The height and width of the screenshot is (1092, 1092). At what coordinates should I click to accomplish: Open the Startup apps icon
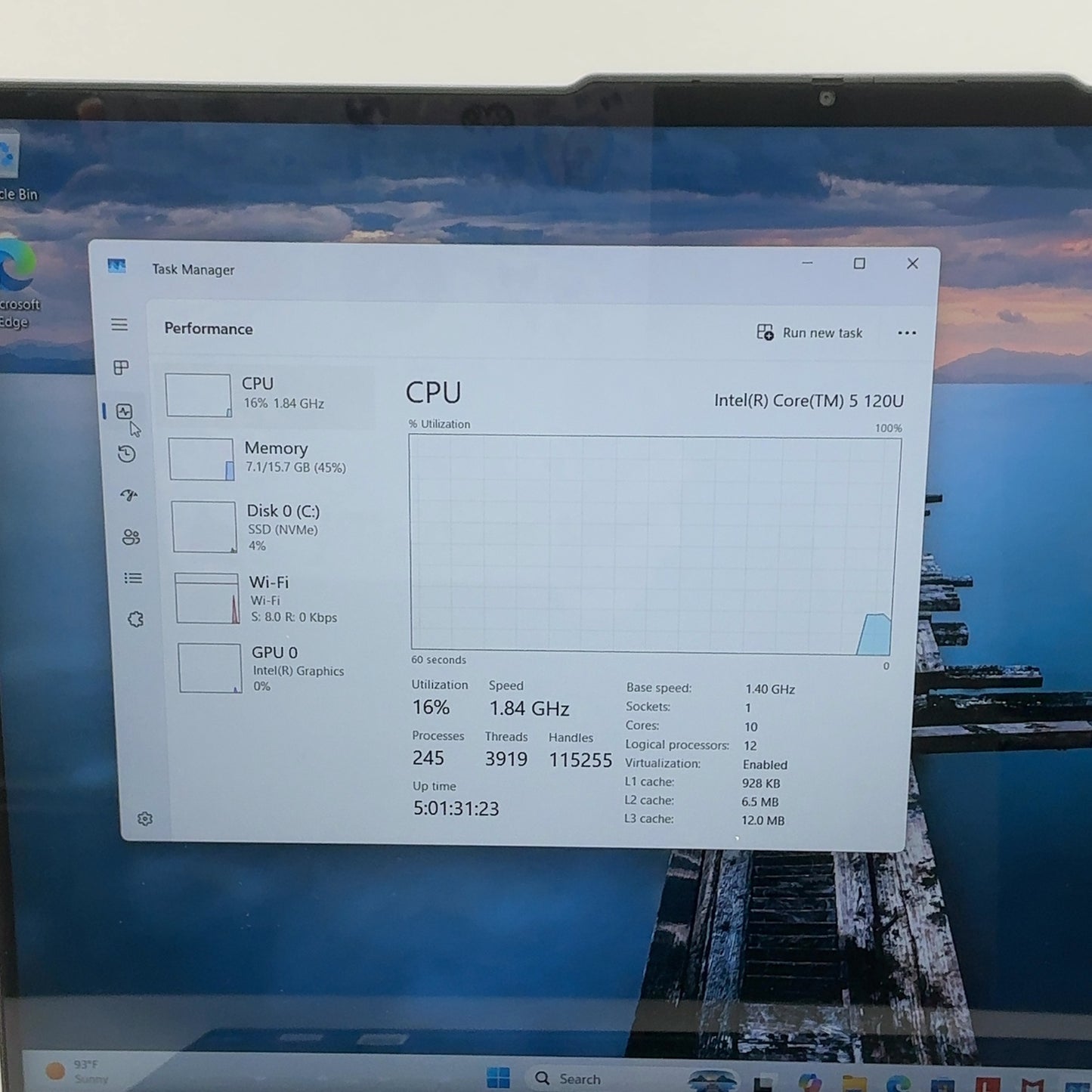(x=129, y=495)
